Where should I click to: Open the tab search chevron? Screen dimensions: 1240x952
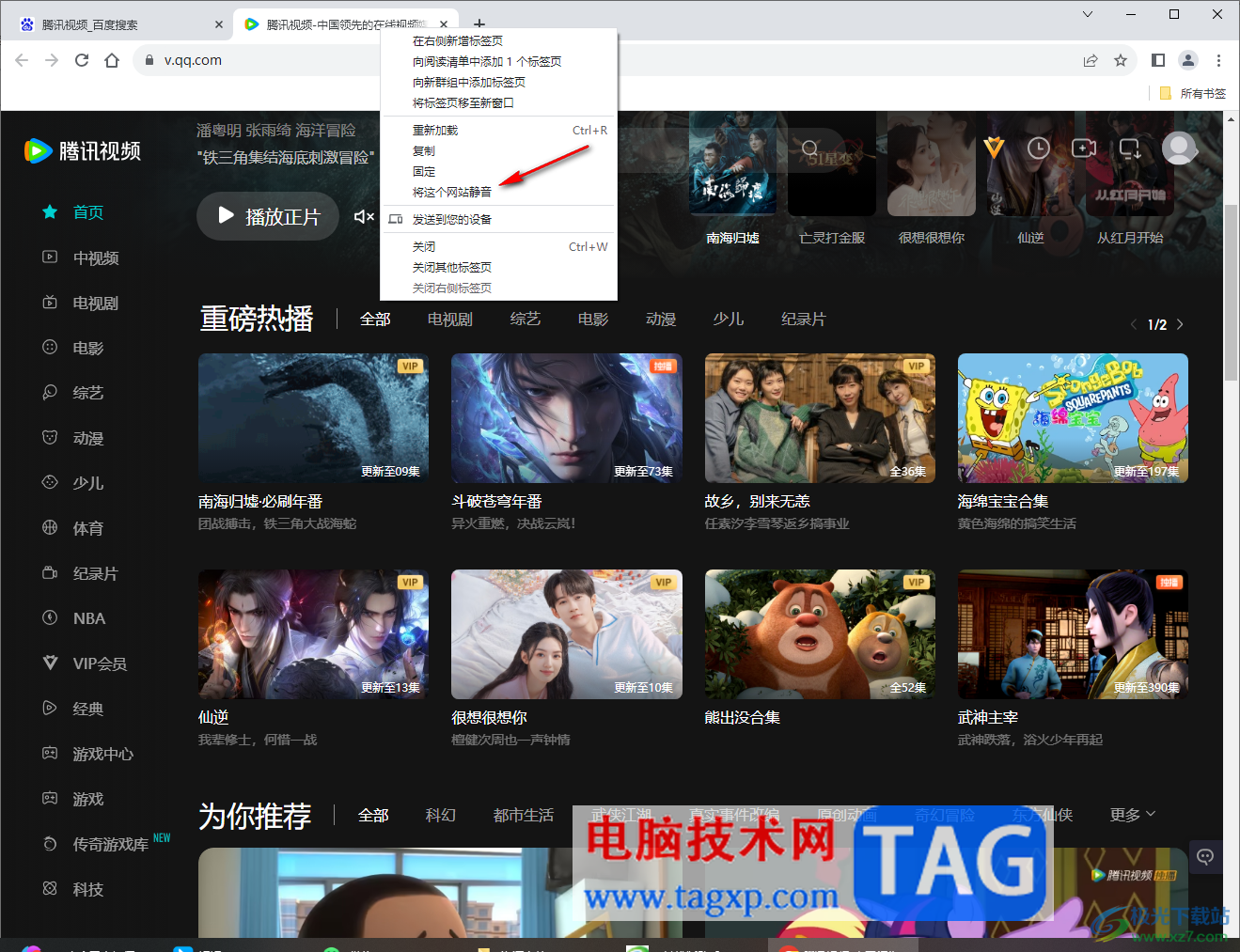click(1088, 14)
